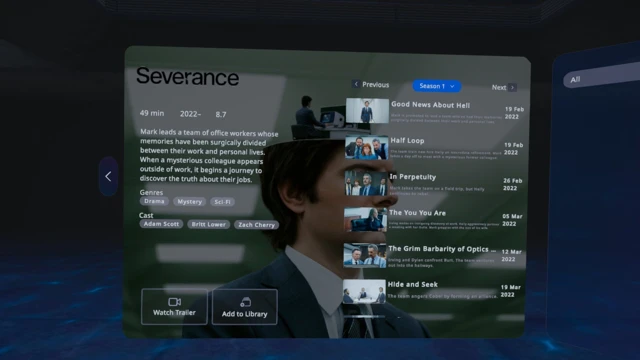The height and width of the screenshot is (360, 640).
Task: Click the Previous left chevron icon
Action: 356,84
